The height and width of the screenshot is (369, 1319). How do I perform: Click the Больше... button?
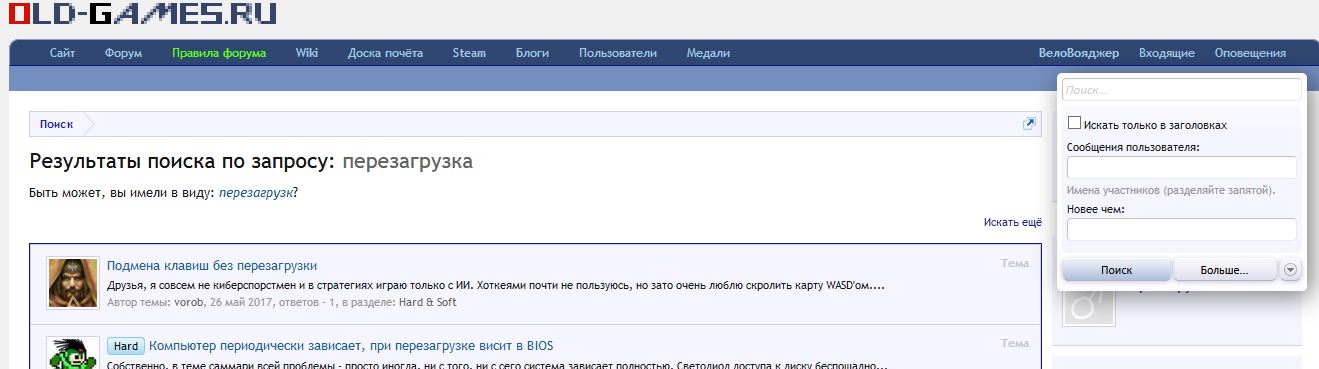tap(1224, 270)
